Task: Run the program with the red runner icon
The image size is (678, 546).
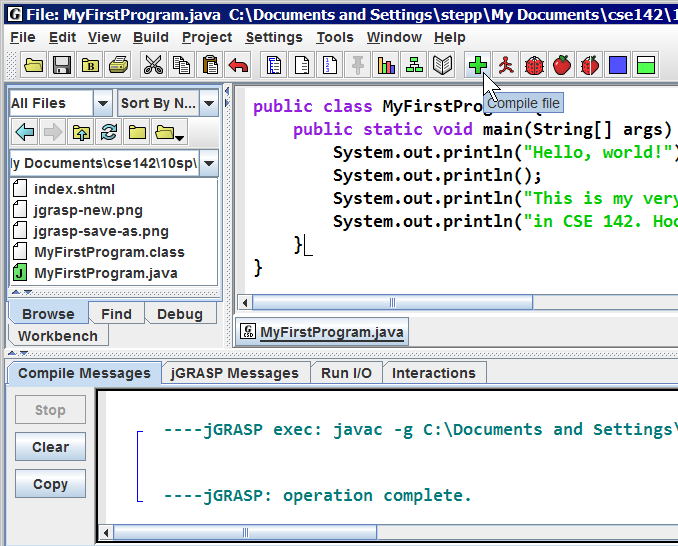Action: coord(506,66)
